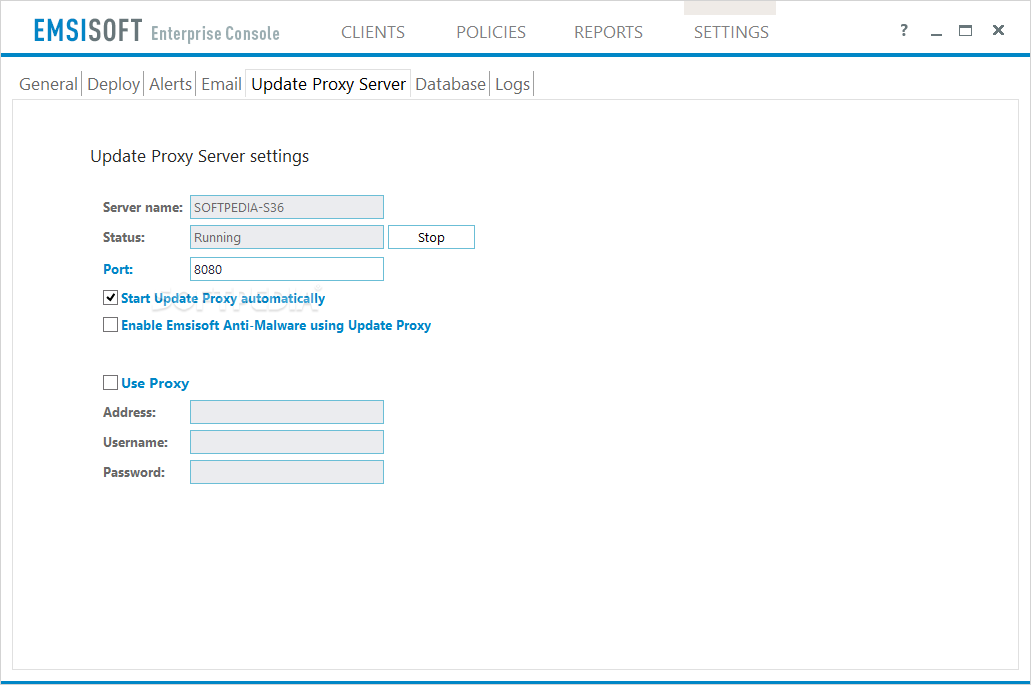Image resolution: width=1031 pixels, height=685 pixels.
Task: Minimize the Enterprise Console window
Action: tap(936, 32)
